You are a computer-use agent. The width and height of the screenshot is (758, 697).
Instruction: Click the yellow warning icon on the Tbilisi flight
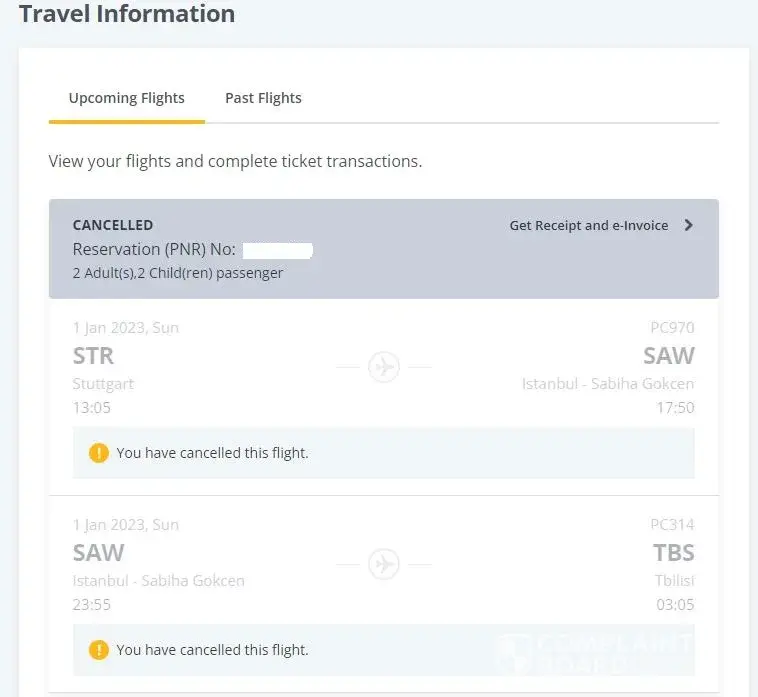98,650
